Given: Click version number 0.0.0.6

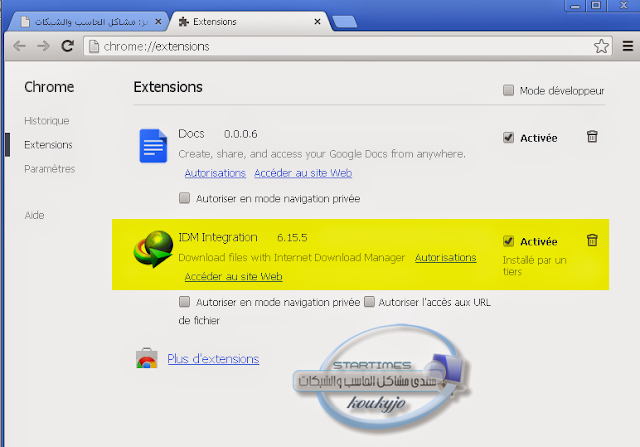Looking at the screenshot, I should [241, 134].
